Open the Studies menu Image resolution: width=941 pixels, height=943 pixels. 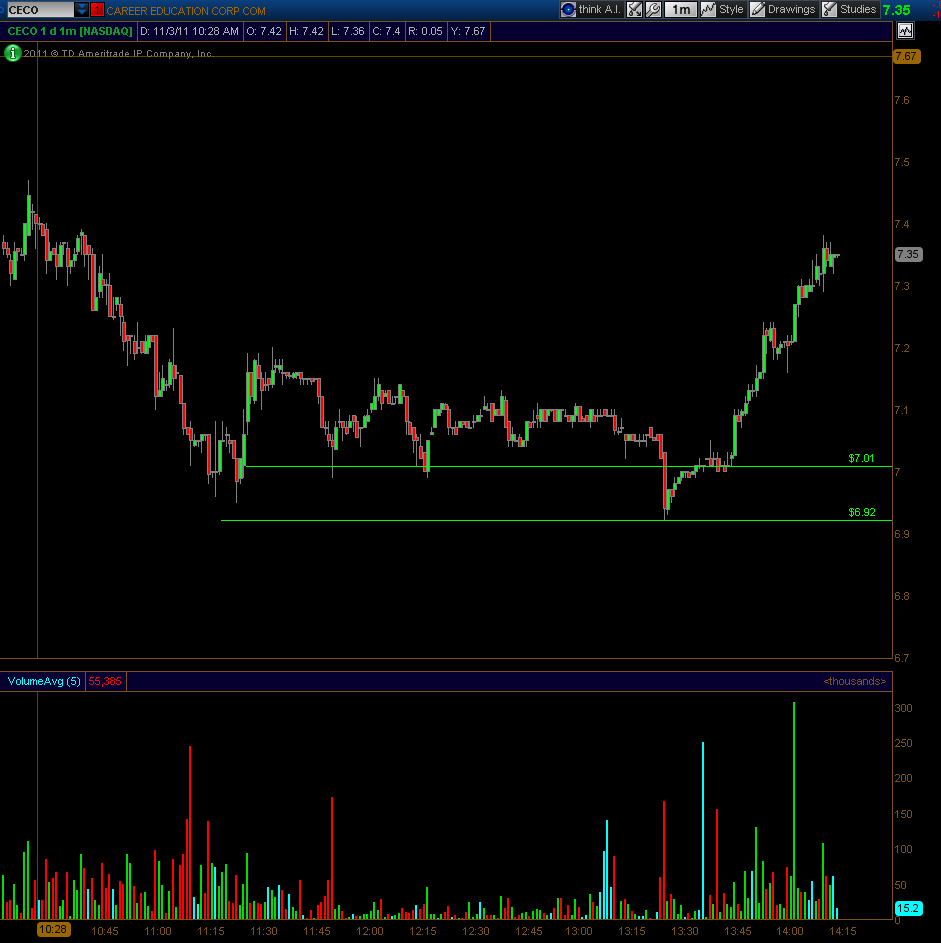(x=850, y=9)
